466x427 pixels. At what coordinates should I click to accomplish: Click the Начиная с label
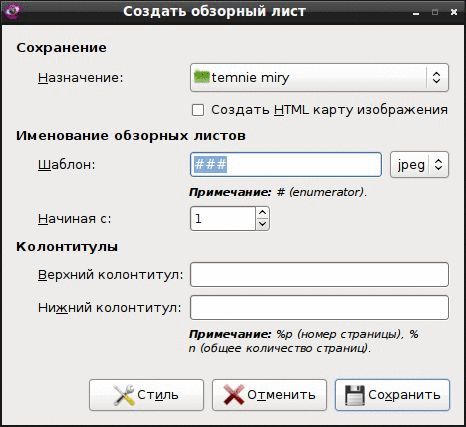tap(75, 219)
